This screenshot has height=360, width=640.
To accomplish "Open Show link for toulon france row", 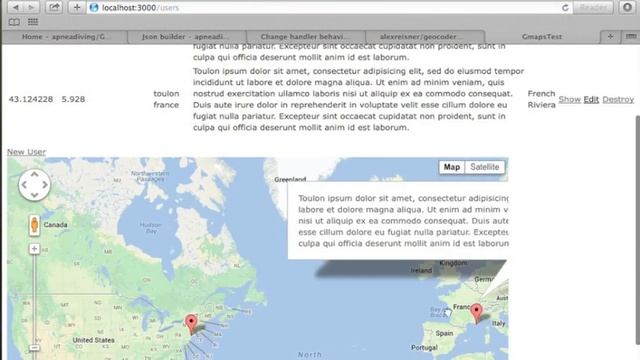I will click(569, 99).
